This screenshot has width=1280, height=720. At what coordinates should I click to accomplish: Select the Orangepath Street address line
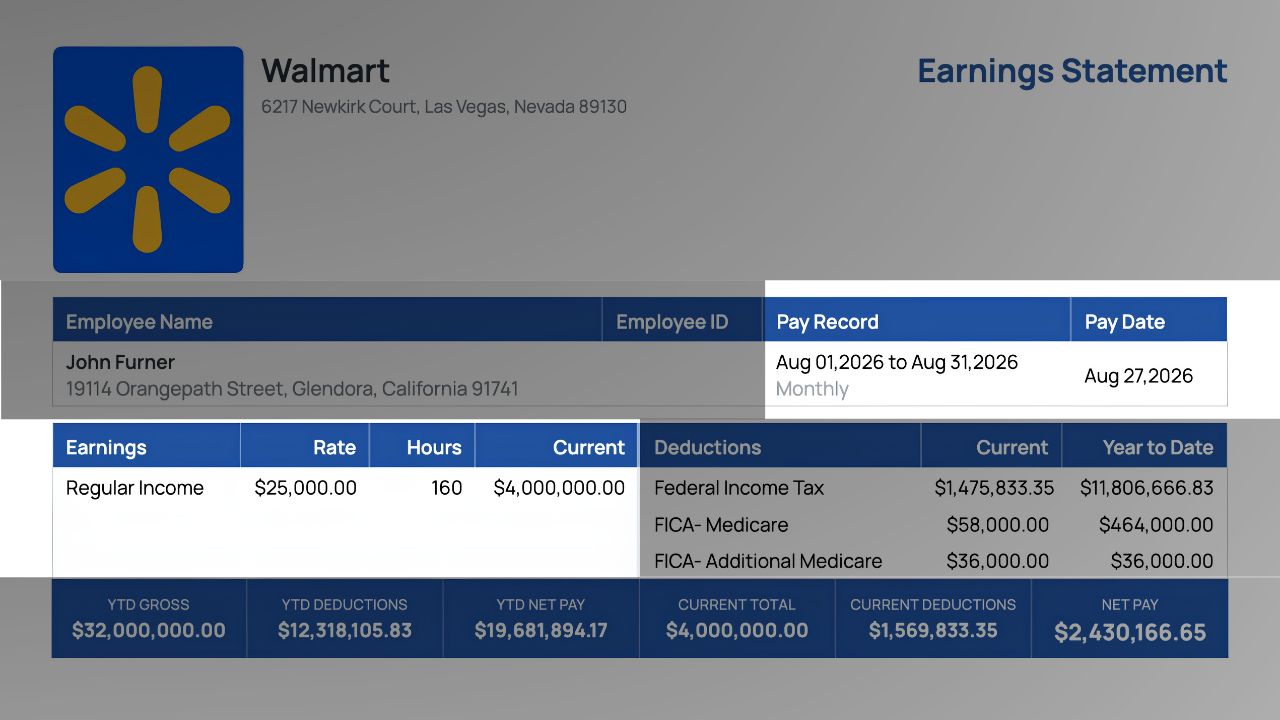click(292, 388)
